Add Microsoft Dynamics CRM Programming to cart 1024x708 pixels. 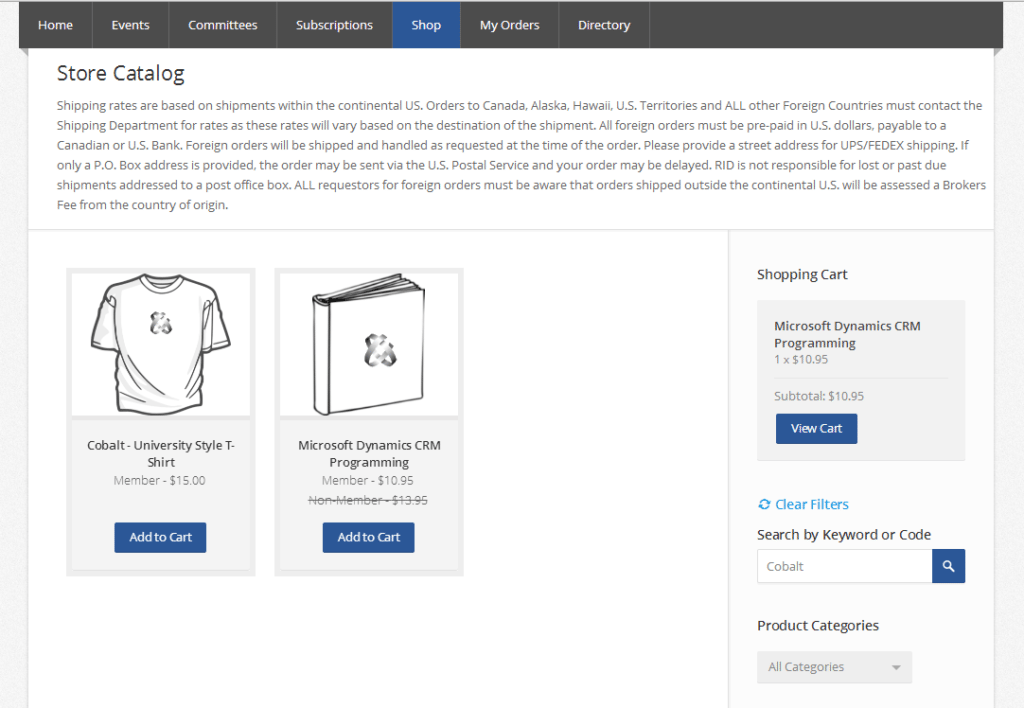368,538
